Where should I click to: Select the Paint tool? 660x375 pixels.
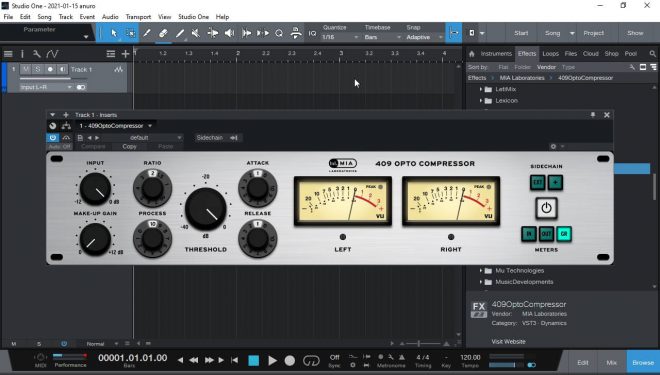tap(180, 33)
